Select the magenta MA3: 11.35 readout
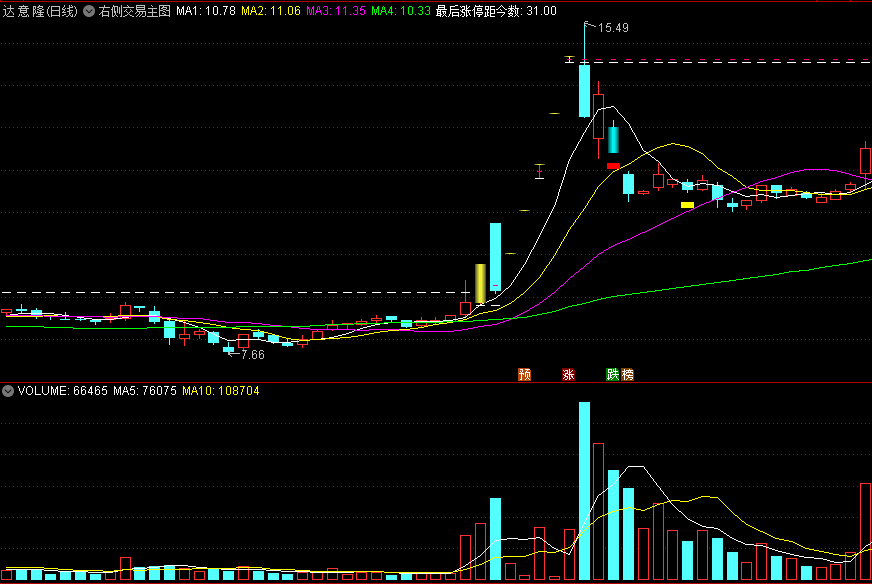This screenshot has height=584, width=872. tap(336, 11)
